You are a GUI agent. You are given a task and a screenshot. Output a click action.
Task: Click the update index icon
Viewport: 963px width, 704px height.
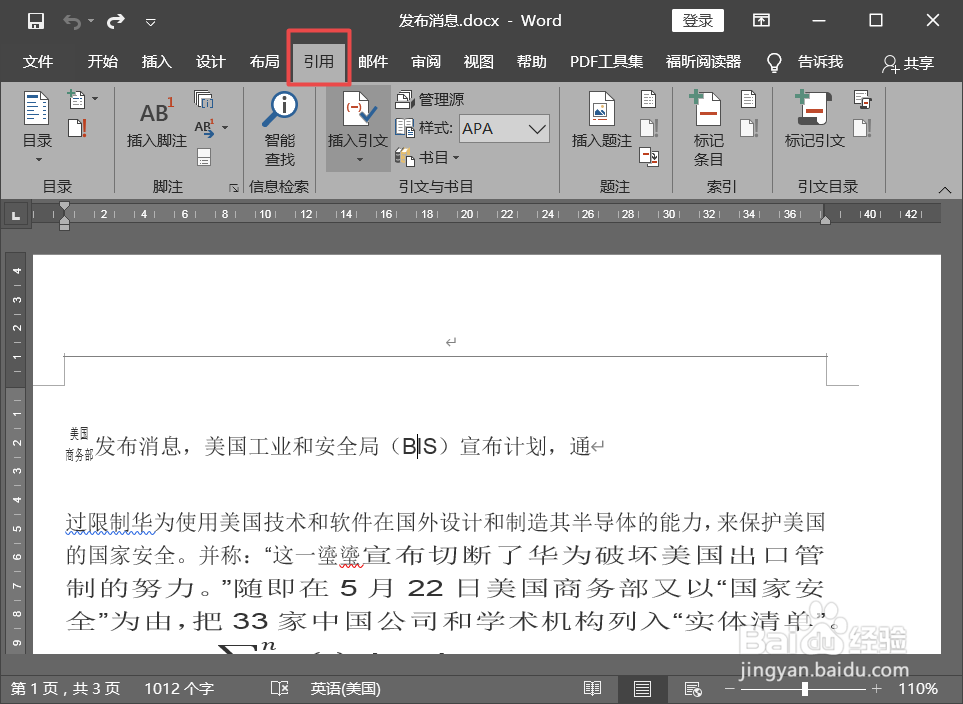tap(749, 128)
